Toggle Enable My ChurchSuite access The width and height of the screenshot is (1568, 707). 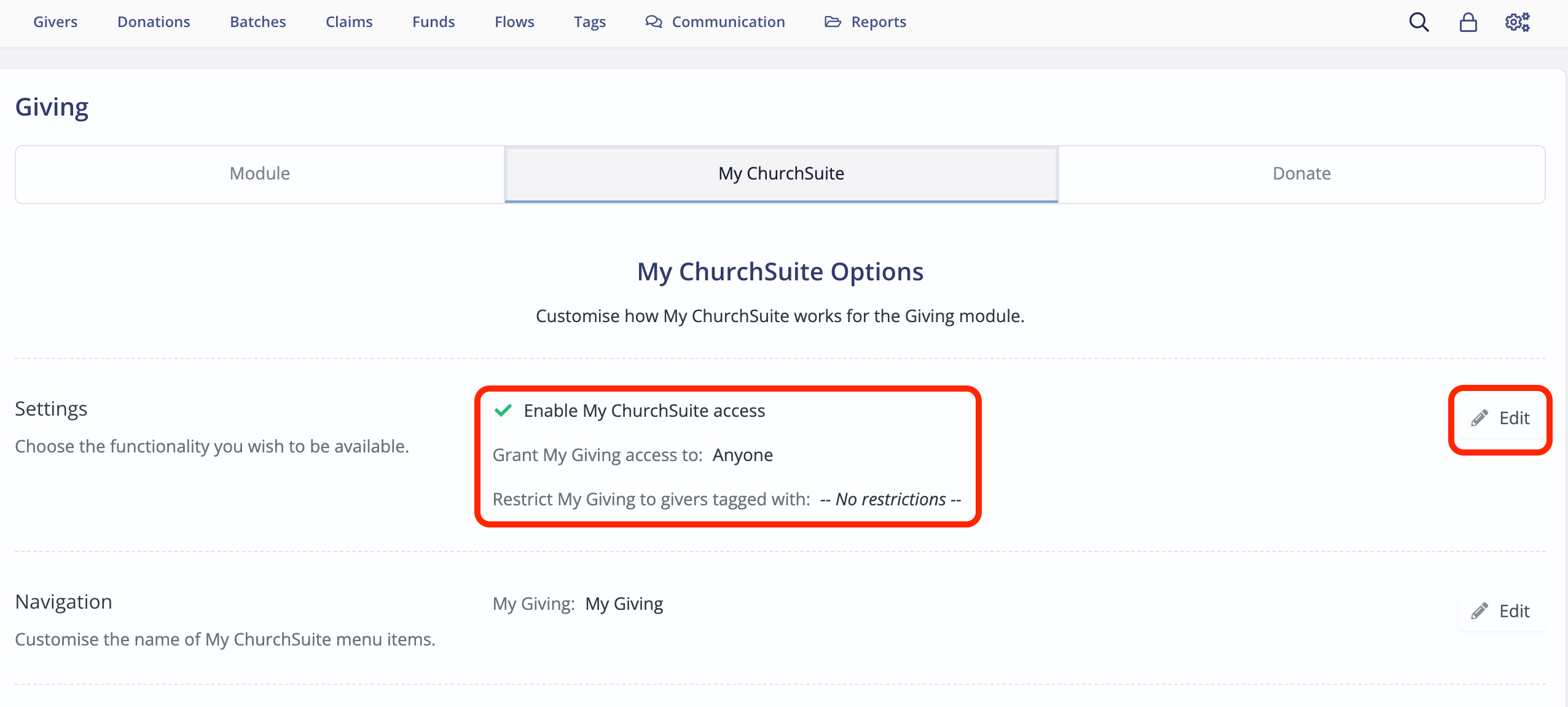click(x=643, y=411)
